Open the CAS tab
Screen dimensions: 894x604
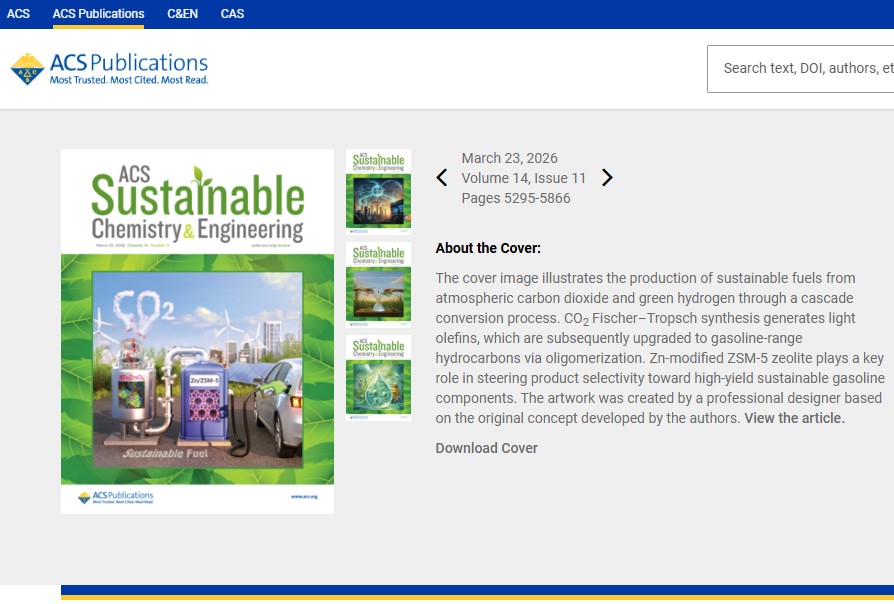(232, 14)
